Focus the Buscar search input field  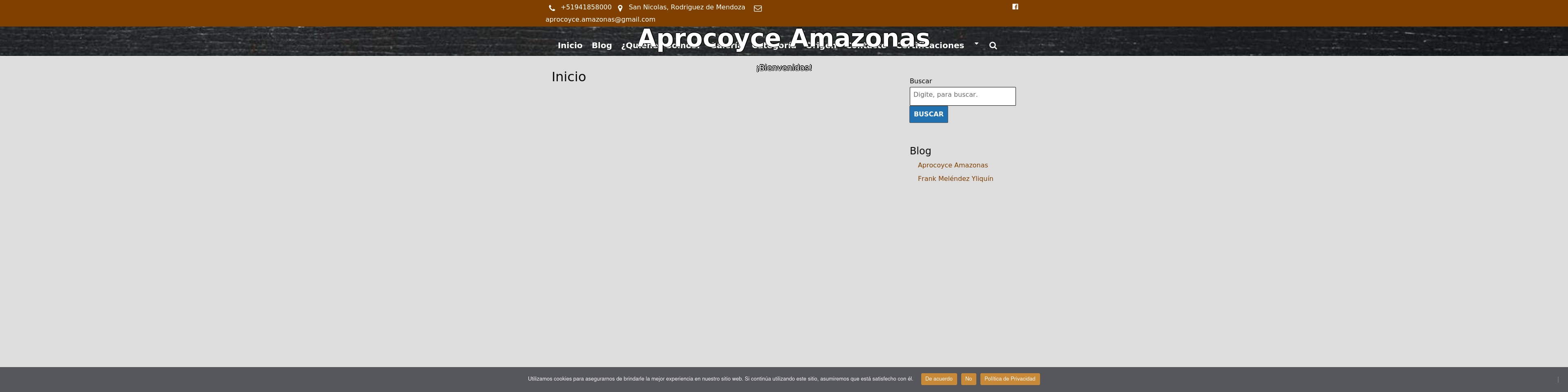pos(962,96)
